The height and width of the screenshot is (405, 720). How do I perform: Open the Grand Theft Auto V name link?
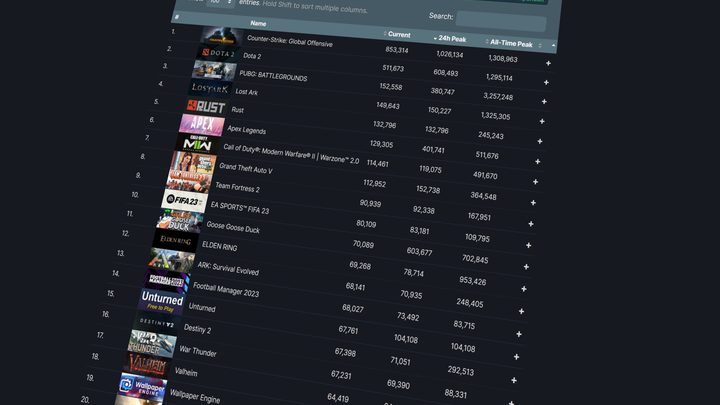pos(246,169)
